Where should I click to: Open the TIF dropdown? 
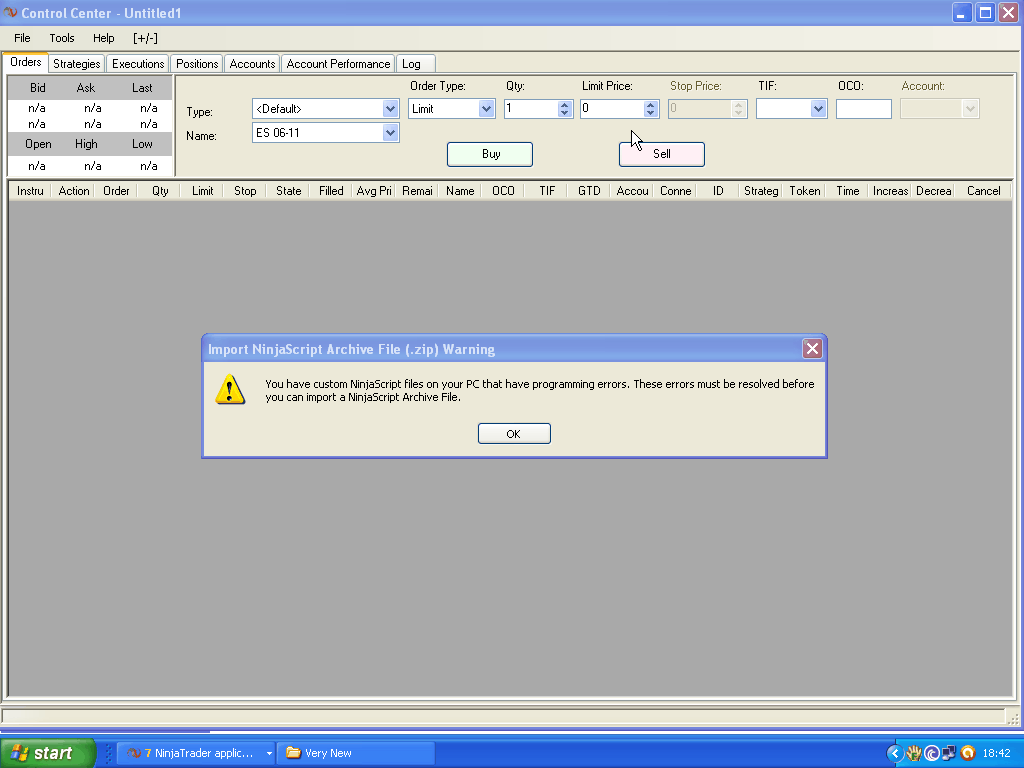click(x=818, y=108)
